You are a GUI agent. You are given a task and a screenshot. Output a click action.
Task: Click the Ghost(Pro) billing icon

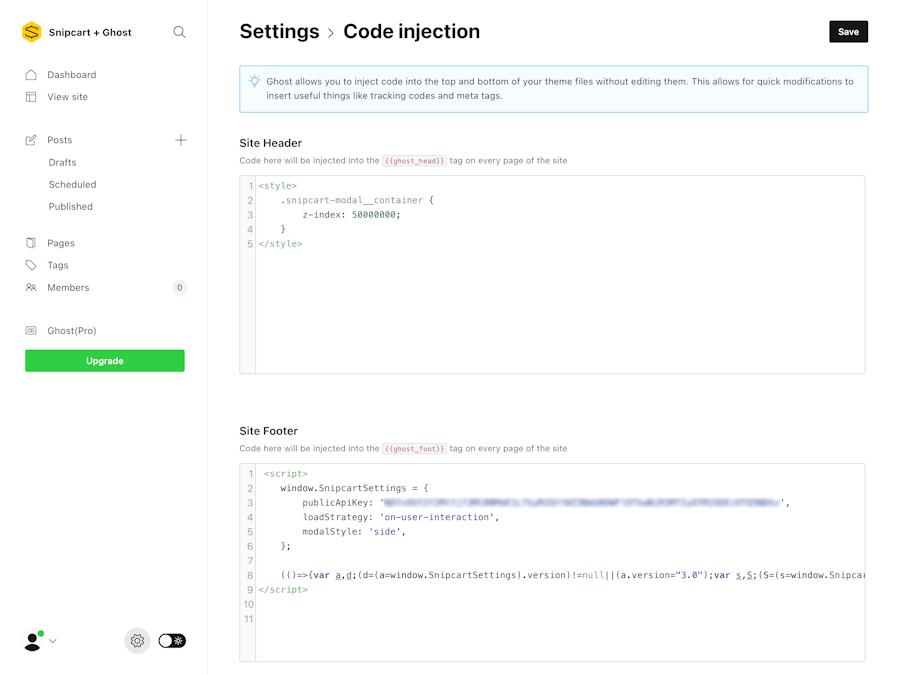31,331
